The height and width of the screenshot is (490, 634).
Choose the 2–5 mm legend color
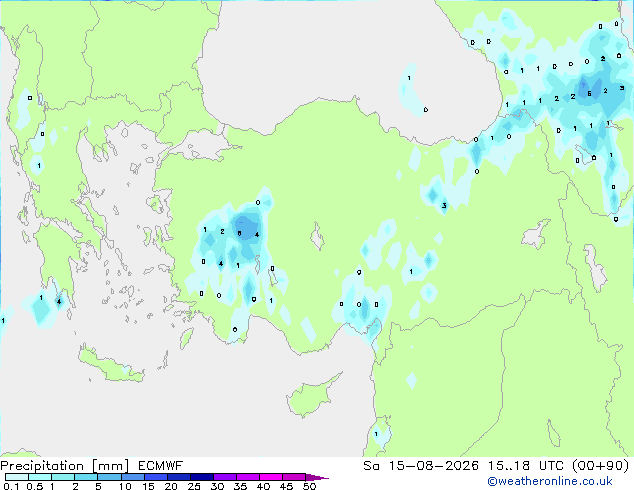pyautogui.click(x=86, y=477)
